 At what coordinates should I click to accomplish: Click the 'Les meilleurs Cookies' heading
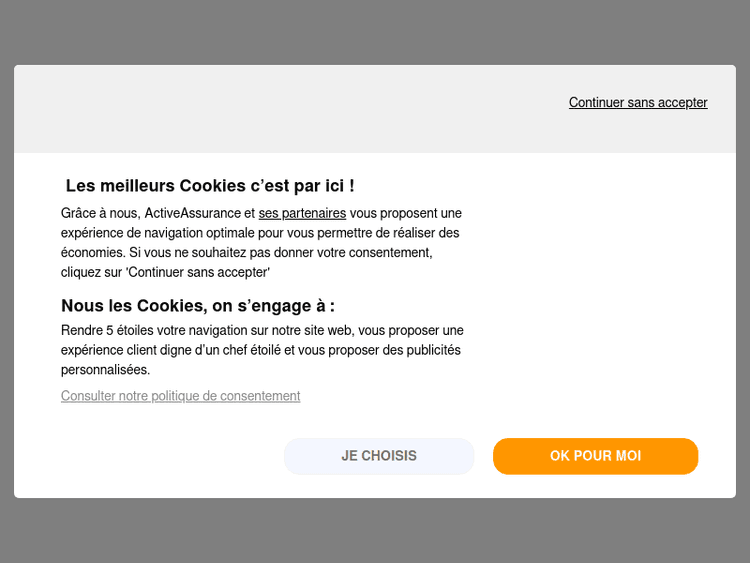(x=210, y=186)
